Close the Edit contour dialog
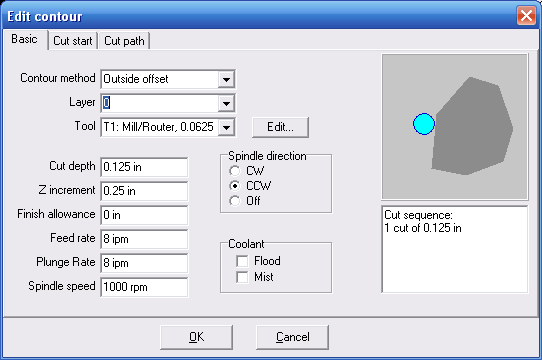Screen dimensions: 542x360 coord(526,16)
